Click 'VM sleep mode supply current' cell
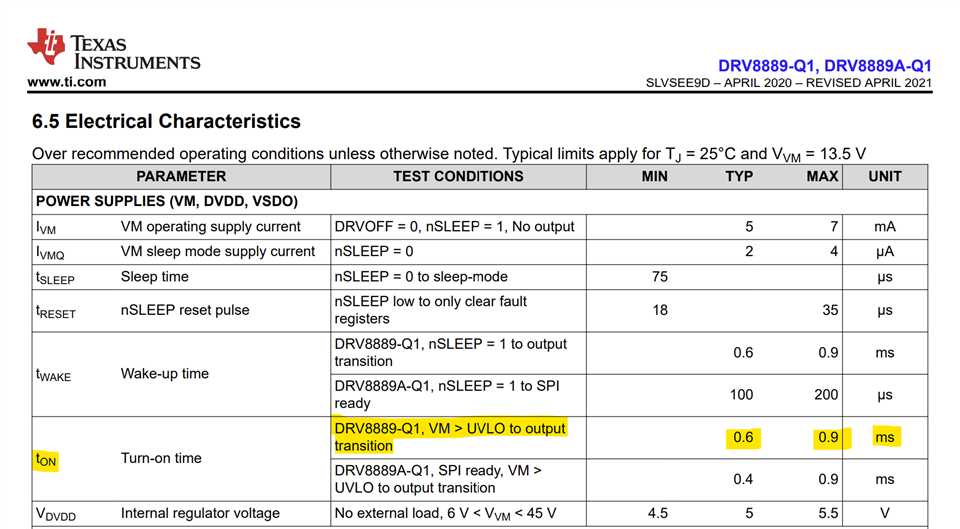960x529 pixels. tap(218, 251)
